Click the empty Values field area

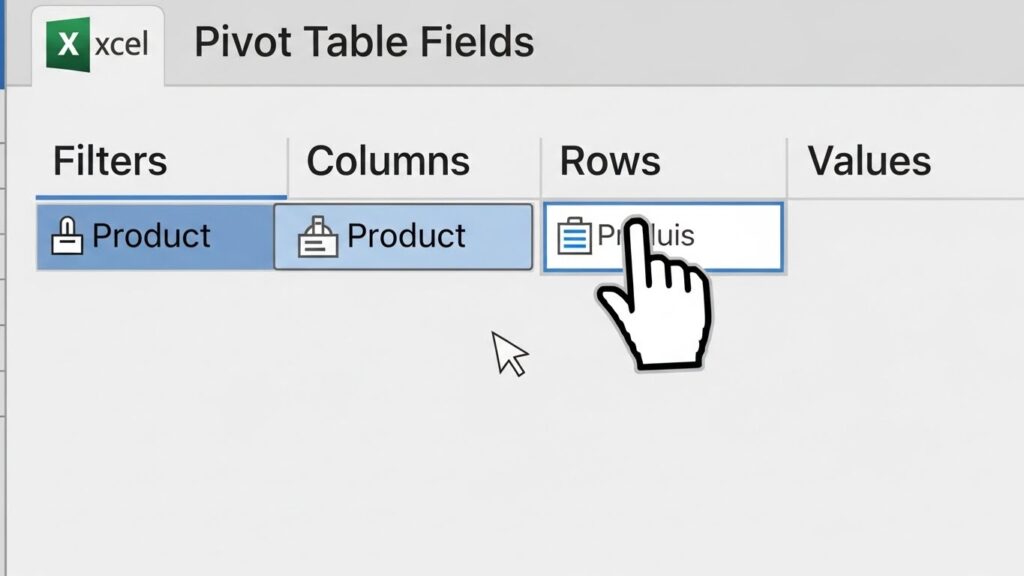pos(900,236)
